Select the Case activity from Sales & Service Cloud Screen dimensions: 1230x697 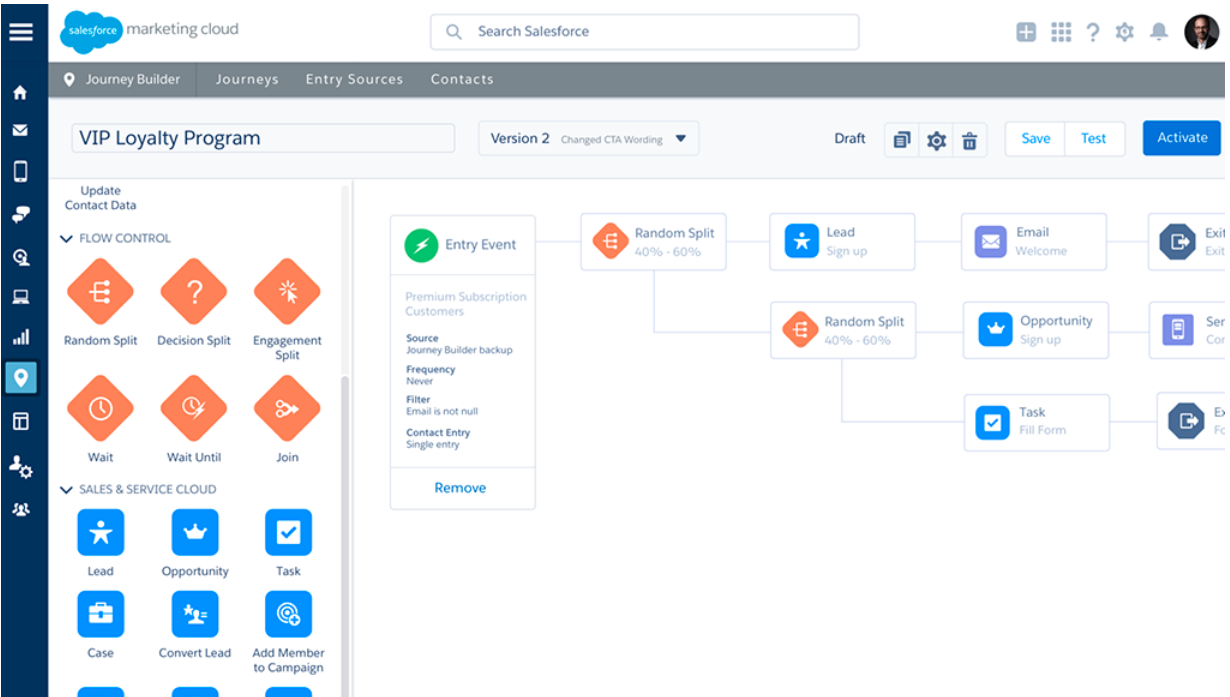(100, 613)
